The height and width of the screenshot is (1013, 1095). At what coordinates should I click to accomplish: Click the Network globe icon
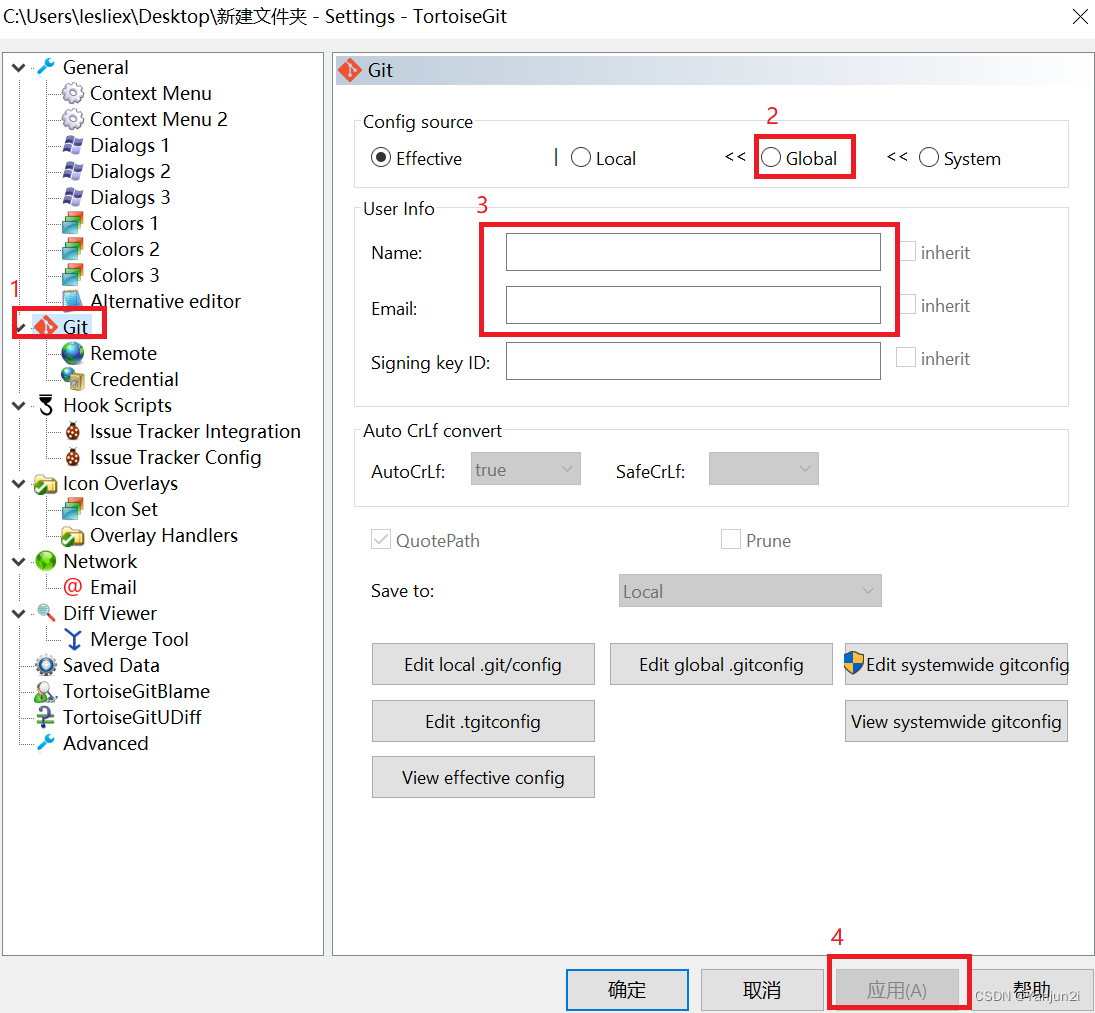pyautogui.click(x=46, y=561)
